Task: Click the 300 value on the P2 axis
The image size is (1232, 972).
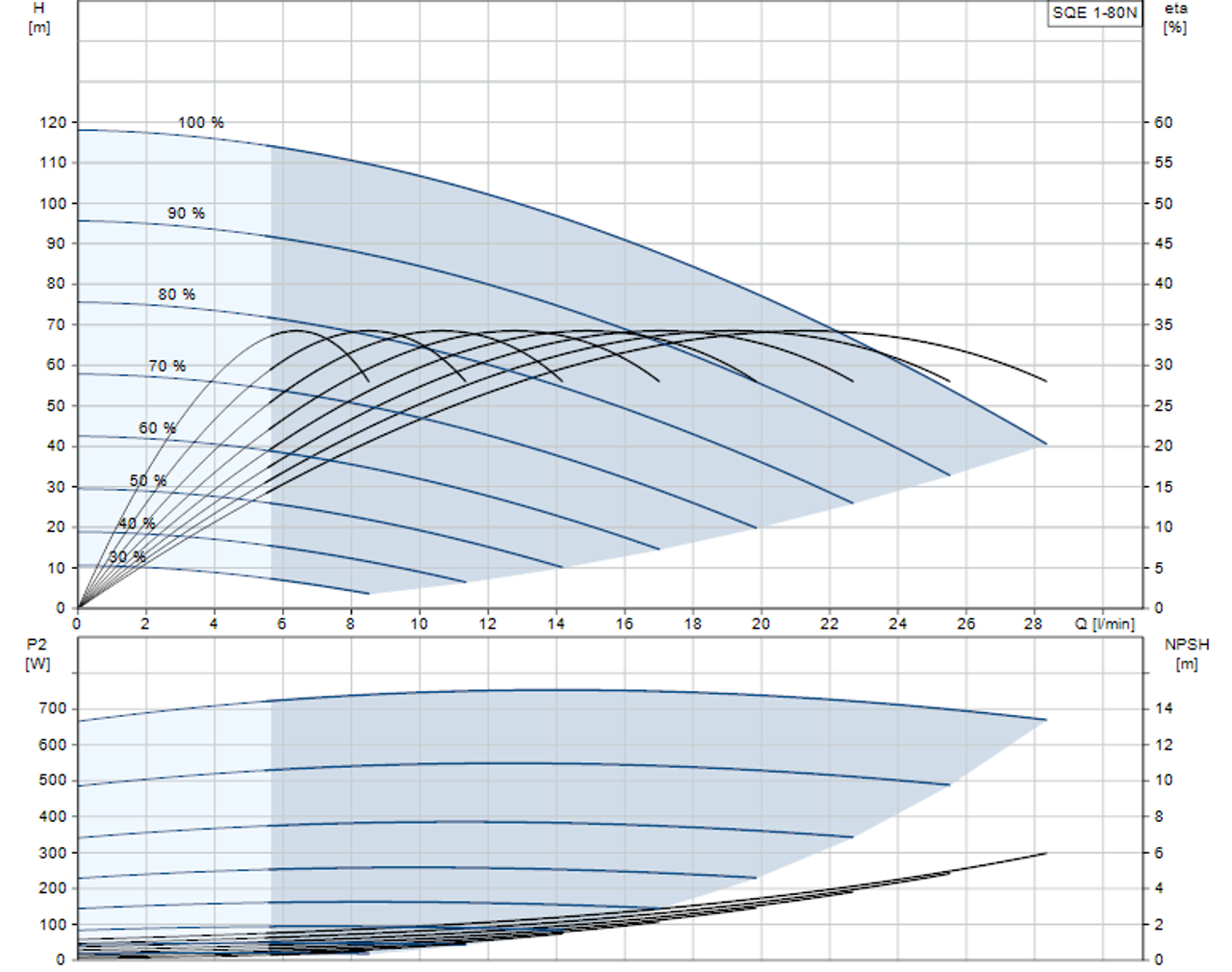Action: coord(53,853)
